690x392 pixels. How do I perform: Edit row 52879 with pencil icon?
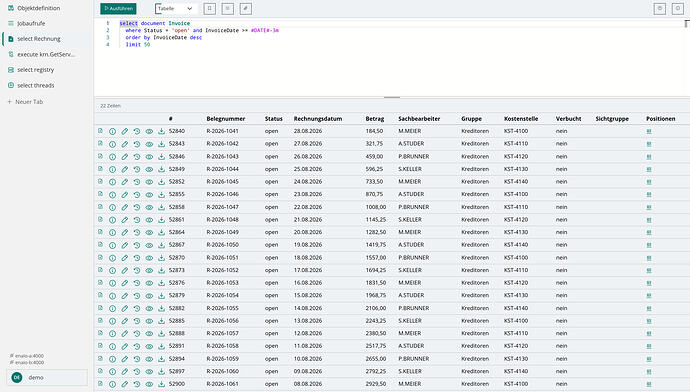pyautogui.click(x=125, y=296)
